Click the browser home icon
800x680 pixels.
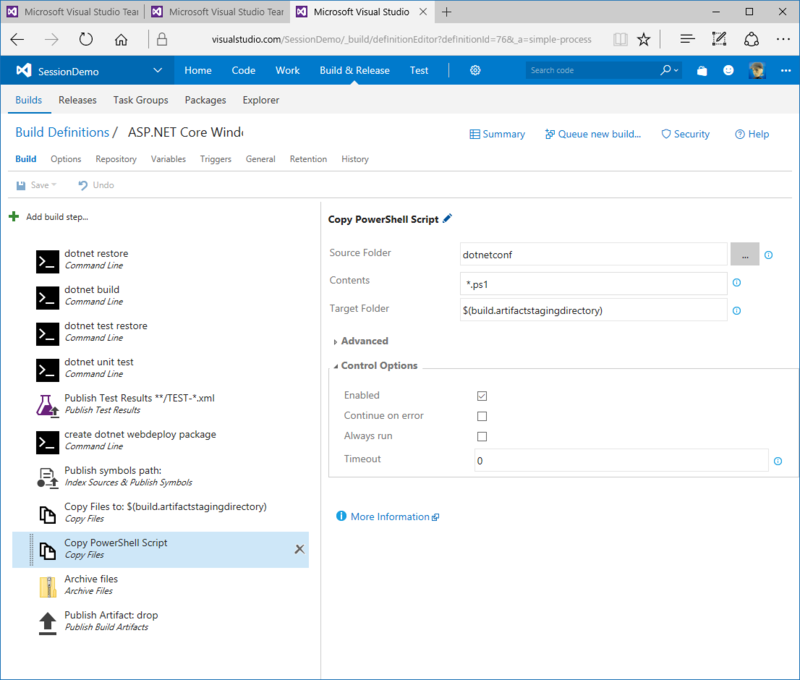click(121, 39)
